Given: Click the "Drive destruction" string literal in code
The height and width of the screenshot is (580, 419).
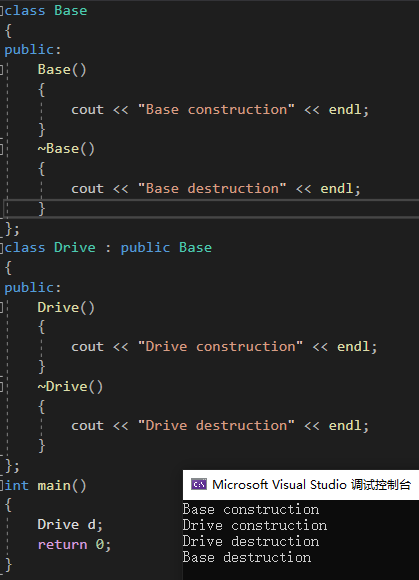Looking at the screenshot, I should point(216,426).
